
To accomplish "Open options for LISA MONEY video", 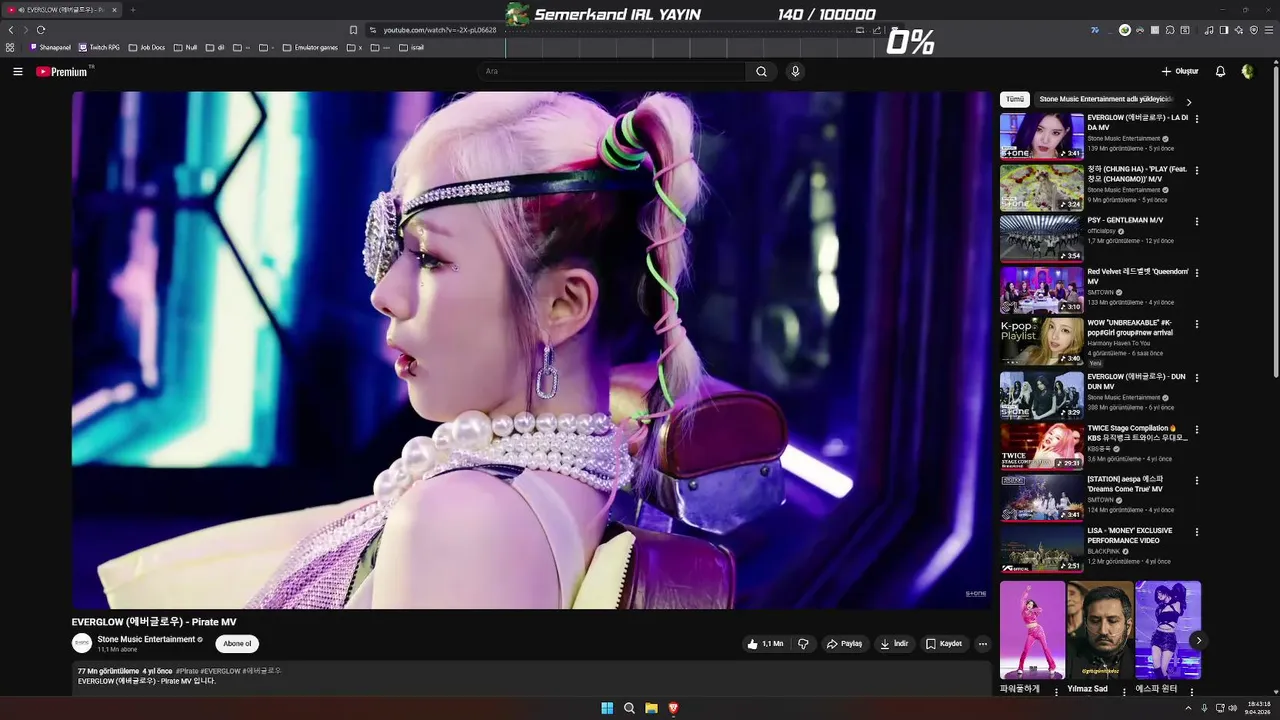I will 1197,531.
